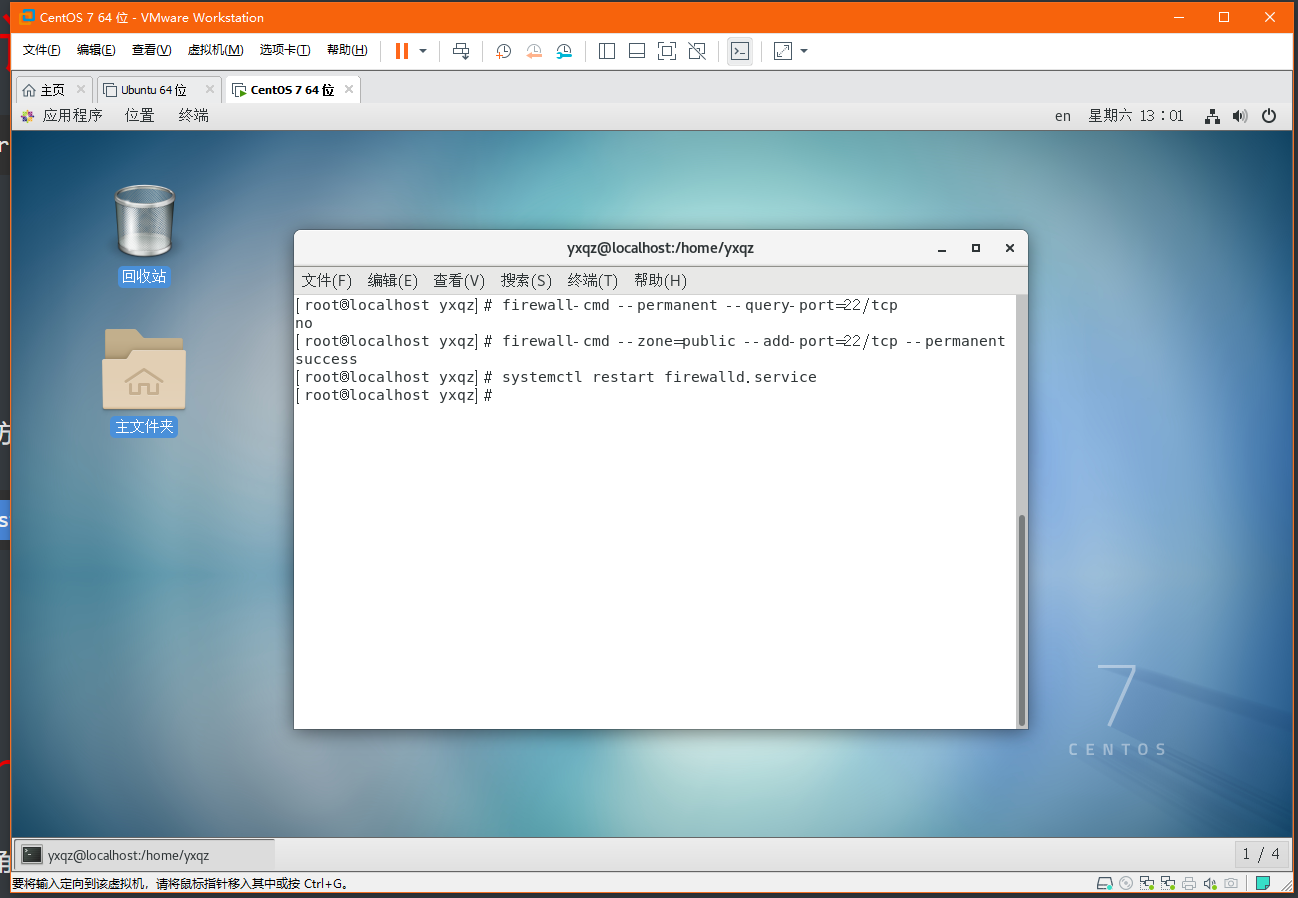Expand the stretch guest display dropdown arrow
This screenshot has height=898, width=1298.
[x=804, y=51]
